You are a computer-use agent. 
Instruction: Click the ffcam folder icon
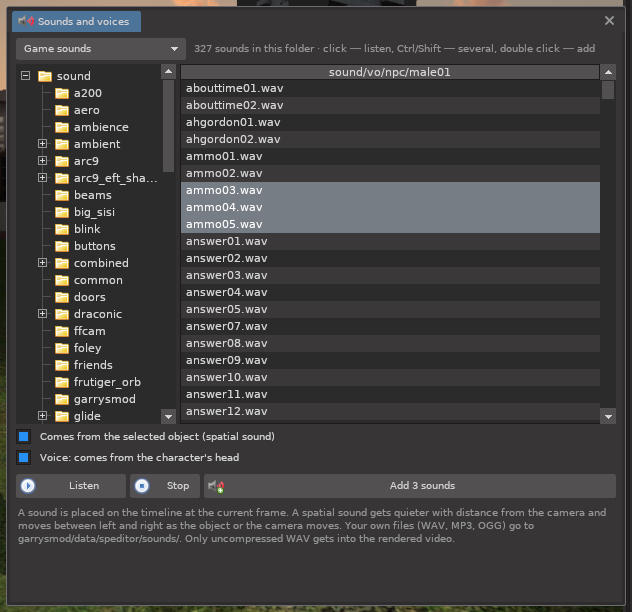[x=62, y=331]
